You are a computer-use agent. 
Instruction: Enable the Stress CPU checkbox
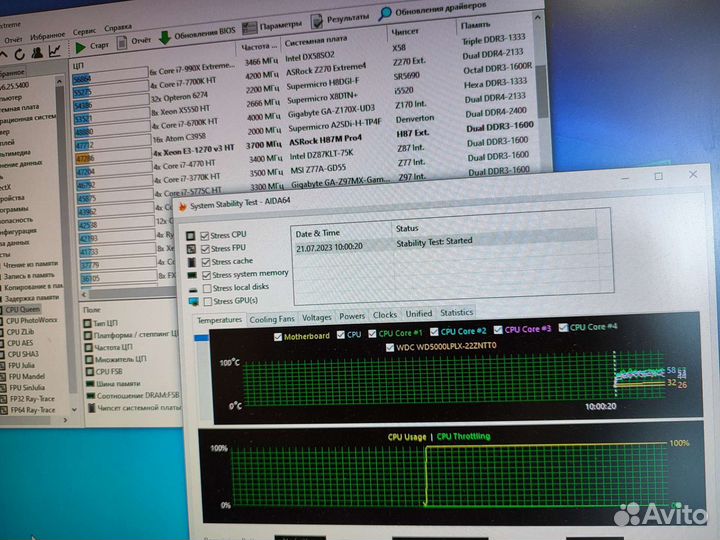coord(204,236)
